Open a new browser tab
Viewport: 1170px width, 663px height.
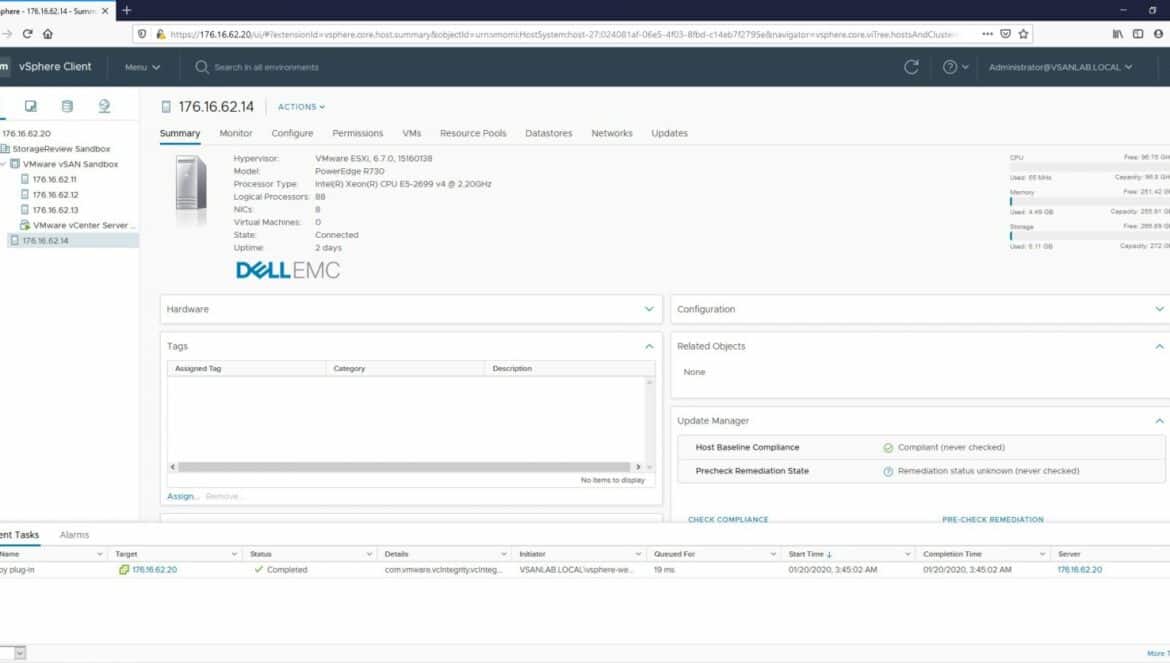pos(127,10)
